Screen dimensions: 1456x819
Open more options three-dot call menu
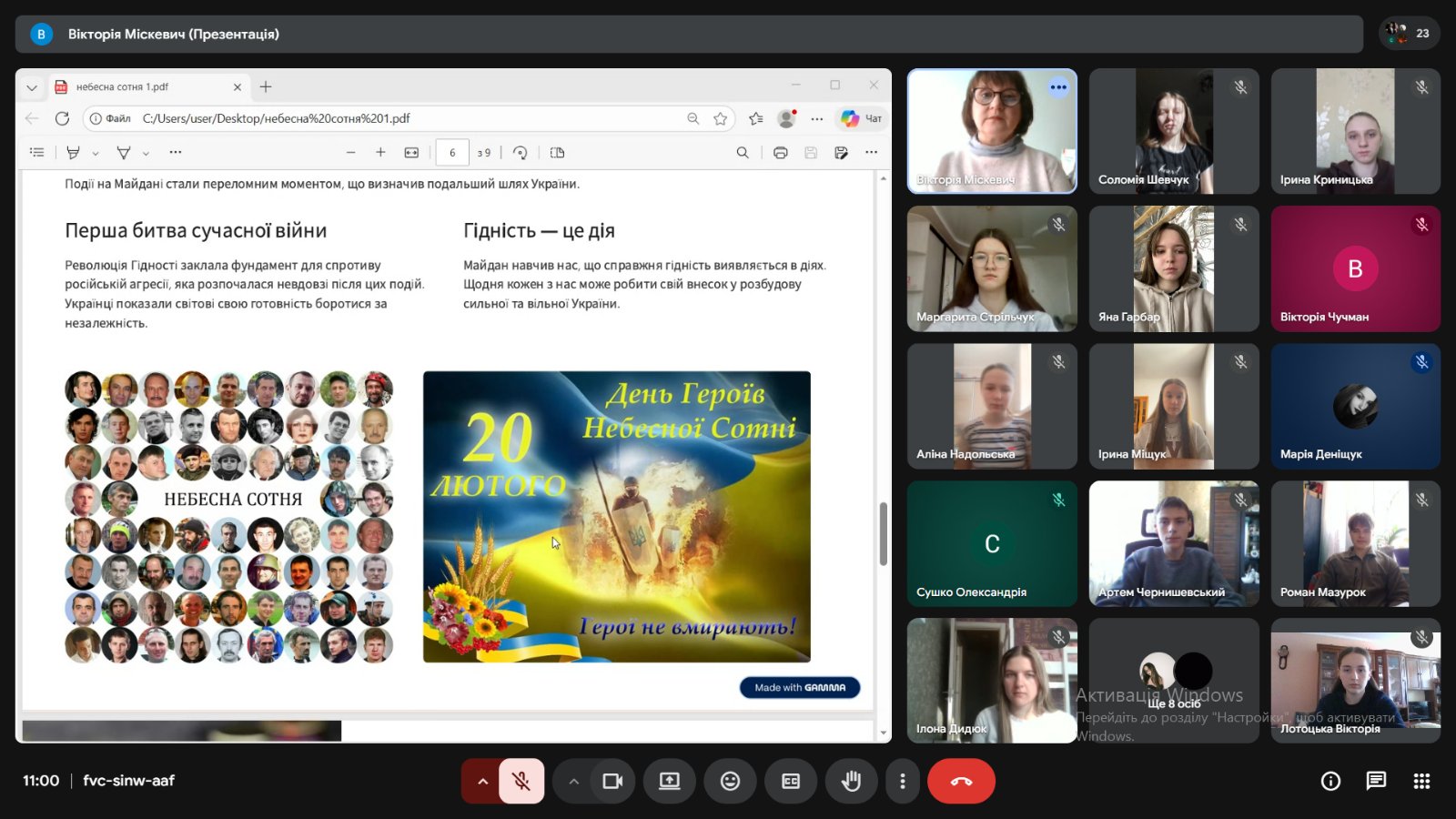click(902, 781)
